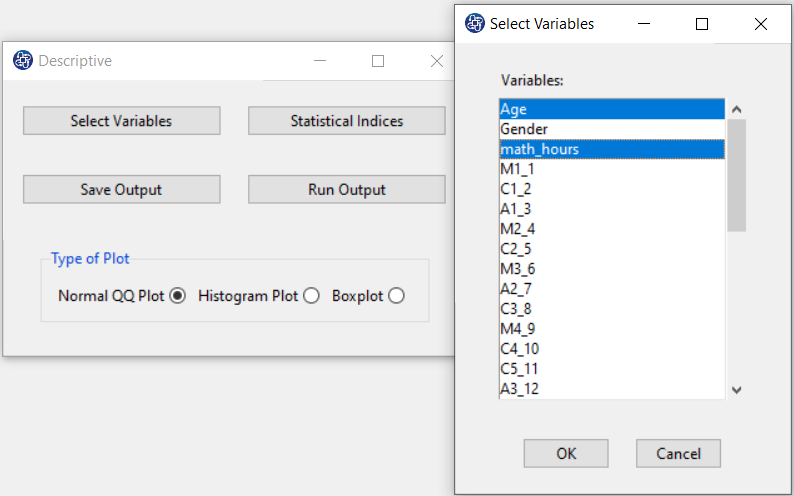Choose the Histogram Plot option
This screenshot has width=794, height=496.
click(x=311, y=296)
